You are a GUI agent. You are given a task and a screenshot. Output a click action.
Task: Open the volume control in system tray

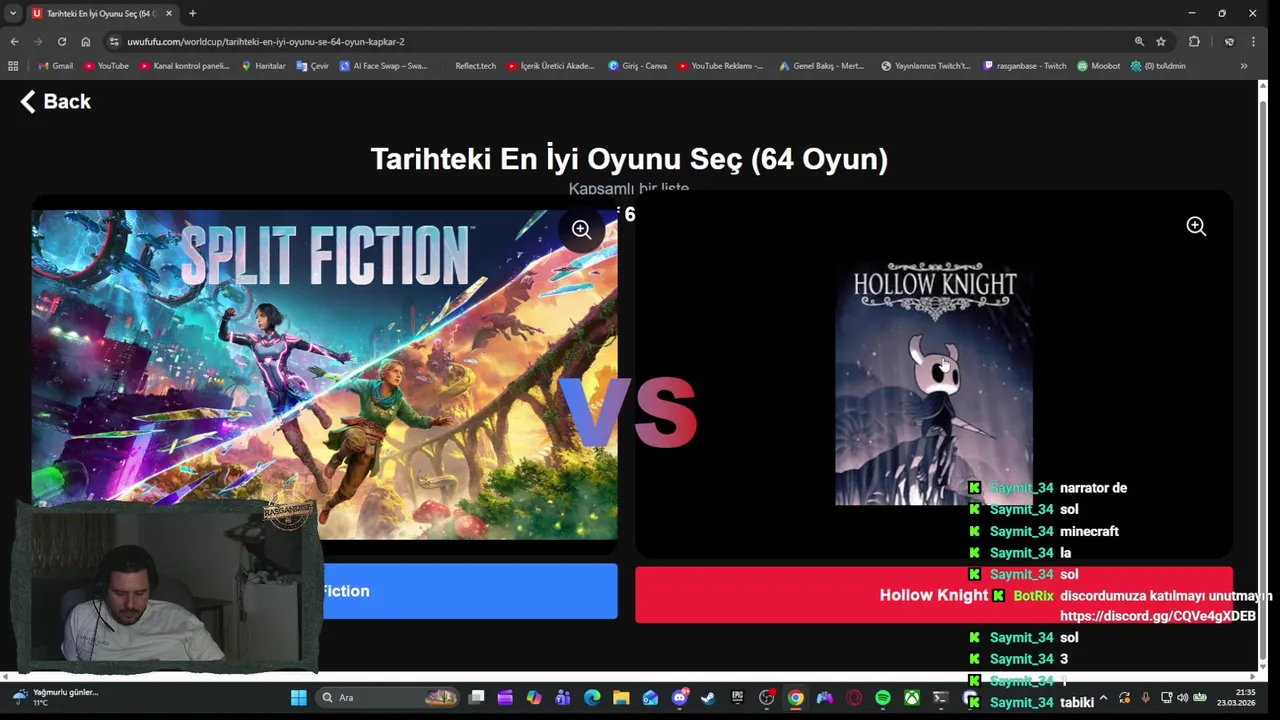point(1183,698)
